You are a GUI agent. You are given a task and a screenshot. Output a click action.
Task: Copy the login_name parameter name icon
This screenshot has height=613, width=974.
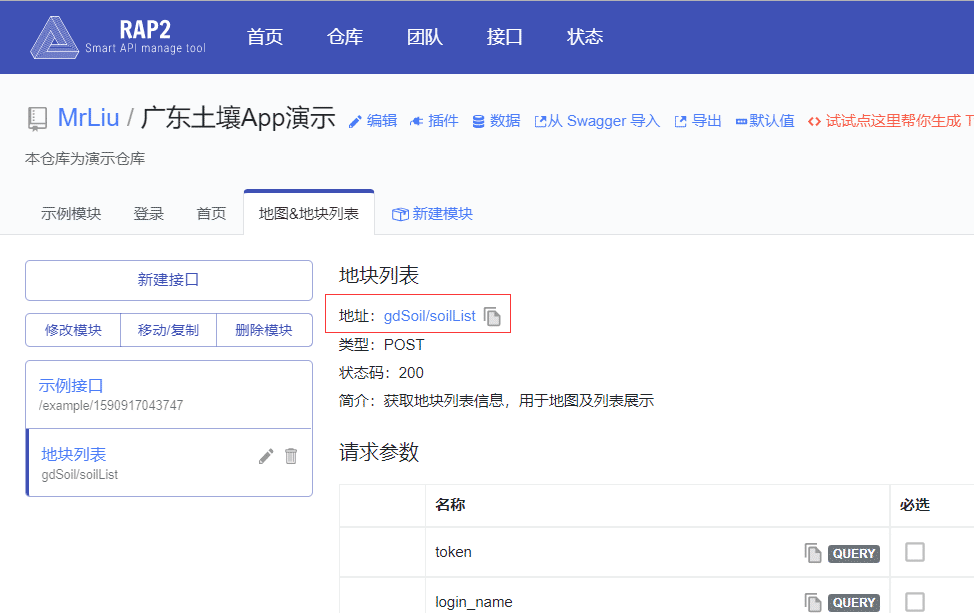[x=813, y=602]
